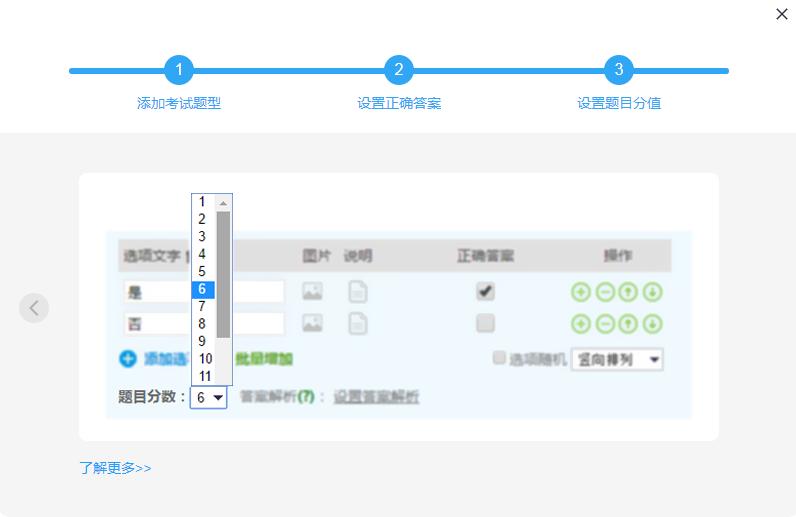Select score 8 in the dropdown list
The image size is (796, 517).
tap(203, 324)
